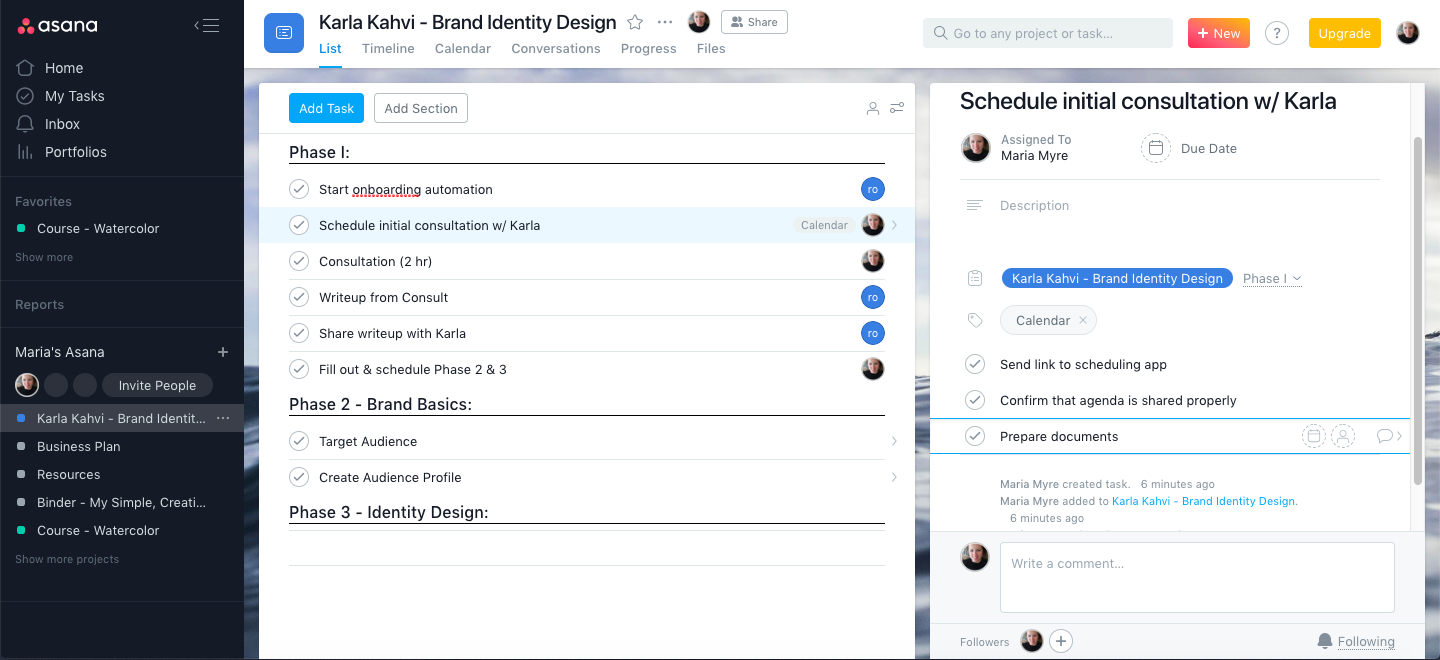Add a follower with the plus icon
Image resolution: width=1440 pixels, height=660 pixels.
pyautogui.click(x=1061, y=641)
